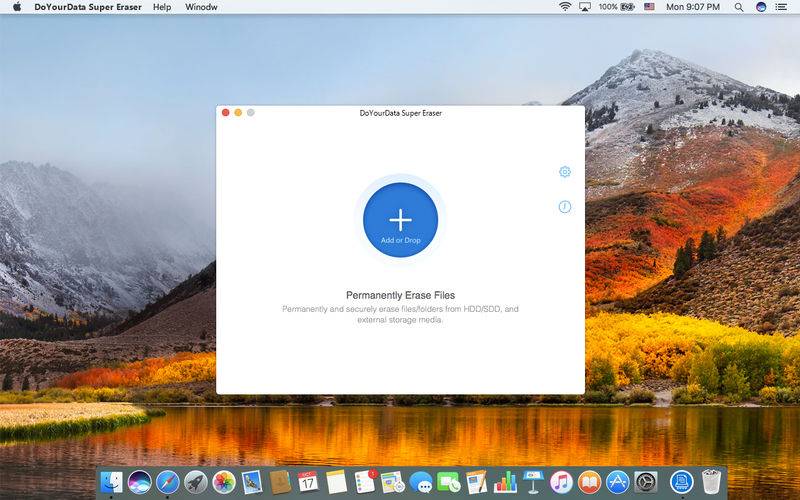Open the Apple menu
The image size is (800, 500).
(17, 7)
